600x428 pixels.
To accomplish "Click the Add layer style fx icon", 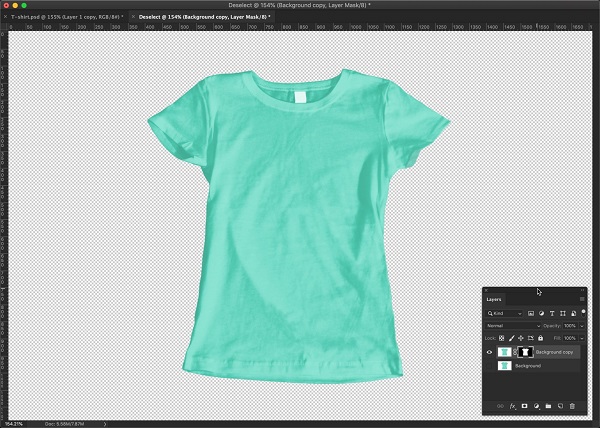I will pos(513,406).
